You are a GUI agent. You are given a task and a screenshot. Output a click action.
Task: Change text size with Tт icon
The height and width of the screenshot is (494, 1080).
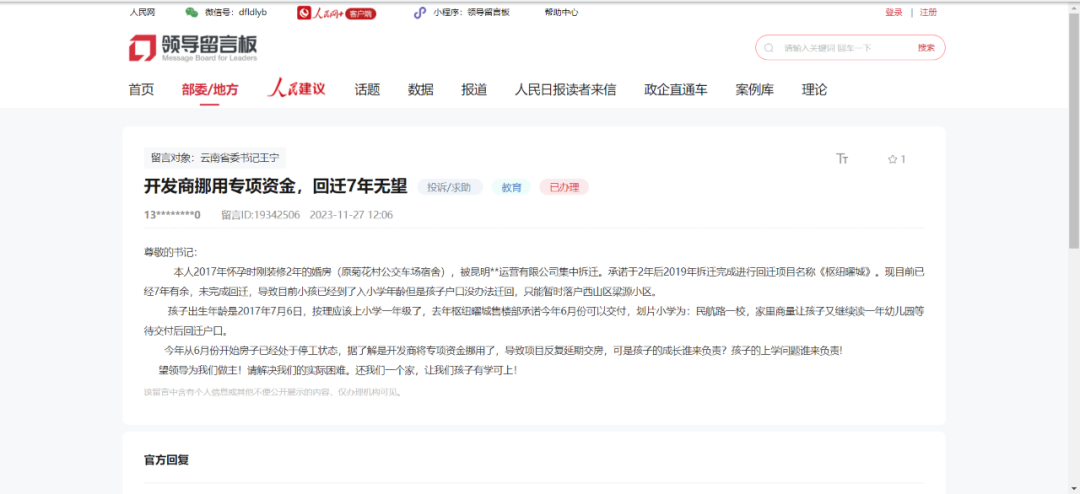click(842, 159)
